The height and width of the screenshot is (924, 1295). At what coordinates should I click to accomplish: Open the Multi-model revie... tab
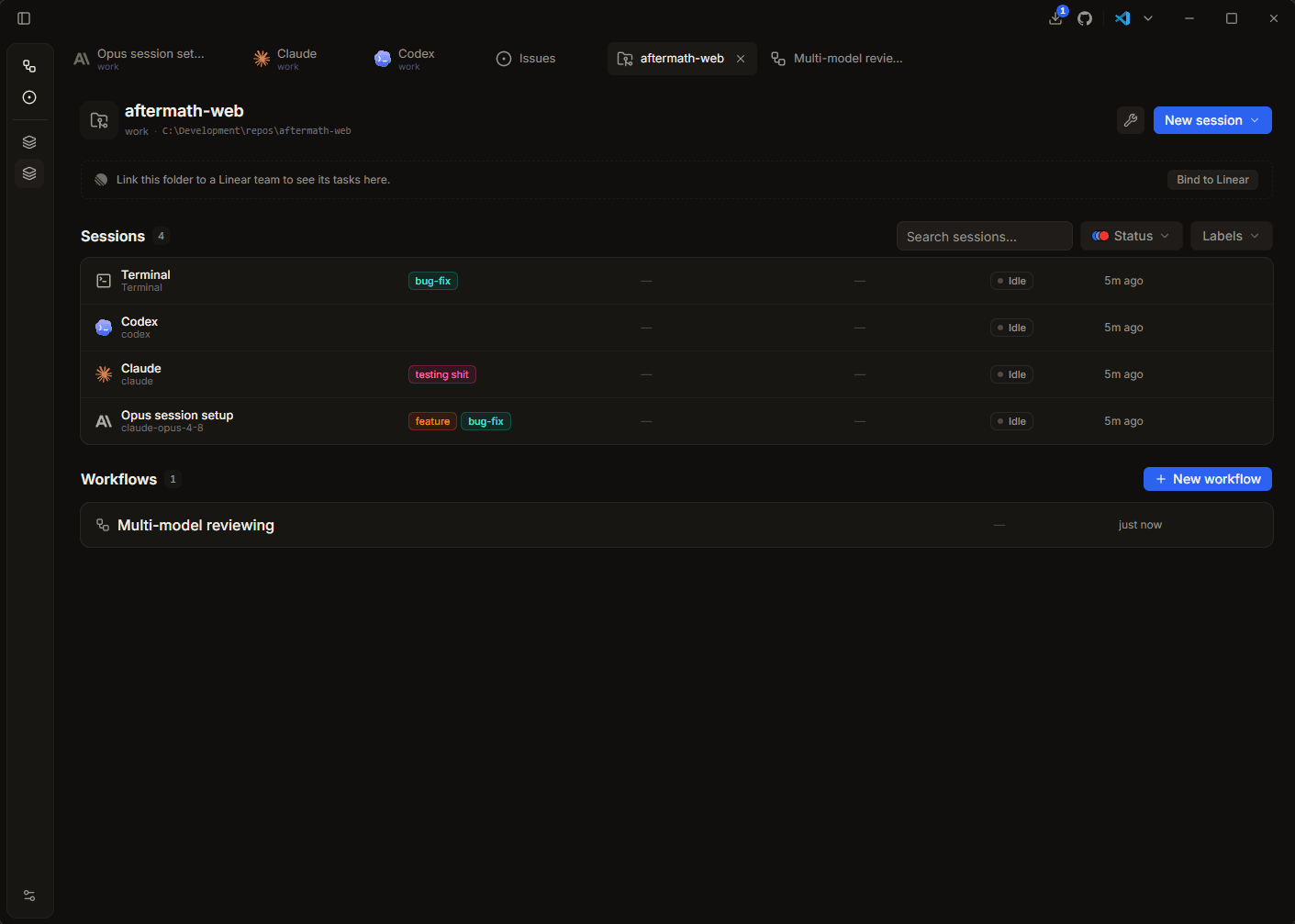pyautogui.click(x=837, y=59)
